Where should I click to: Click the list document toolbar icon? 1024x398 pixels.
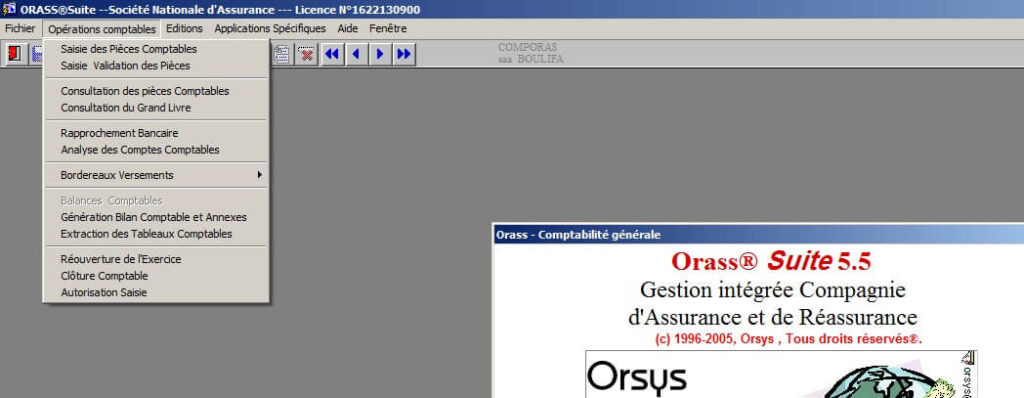(281, 54)
